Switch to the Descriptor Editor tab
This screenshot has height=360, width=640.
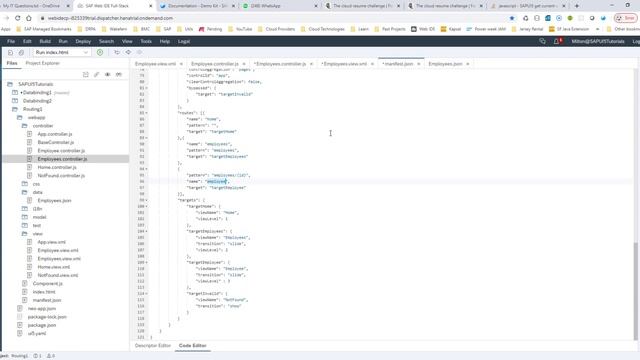tap(153, 346)
